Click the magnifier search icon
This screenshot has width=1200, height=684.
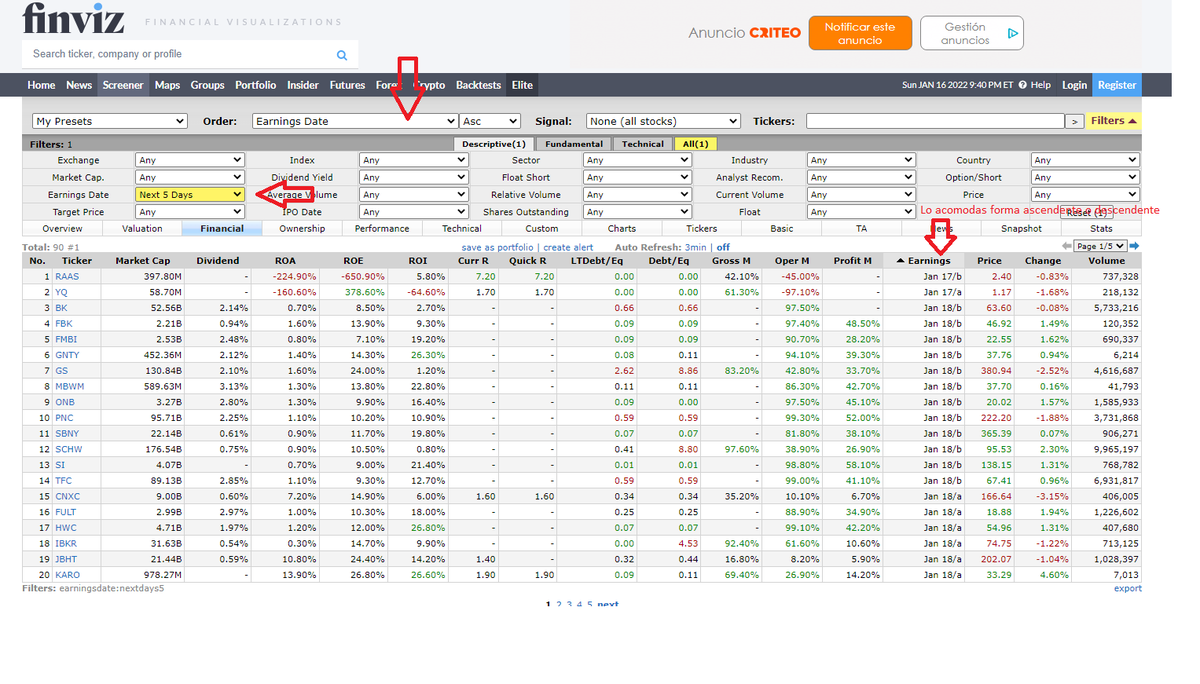[342, 55]
